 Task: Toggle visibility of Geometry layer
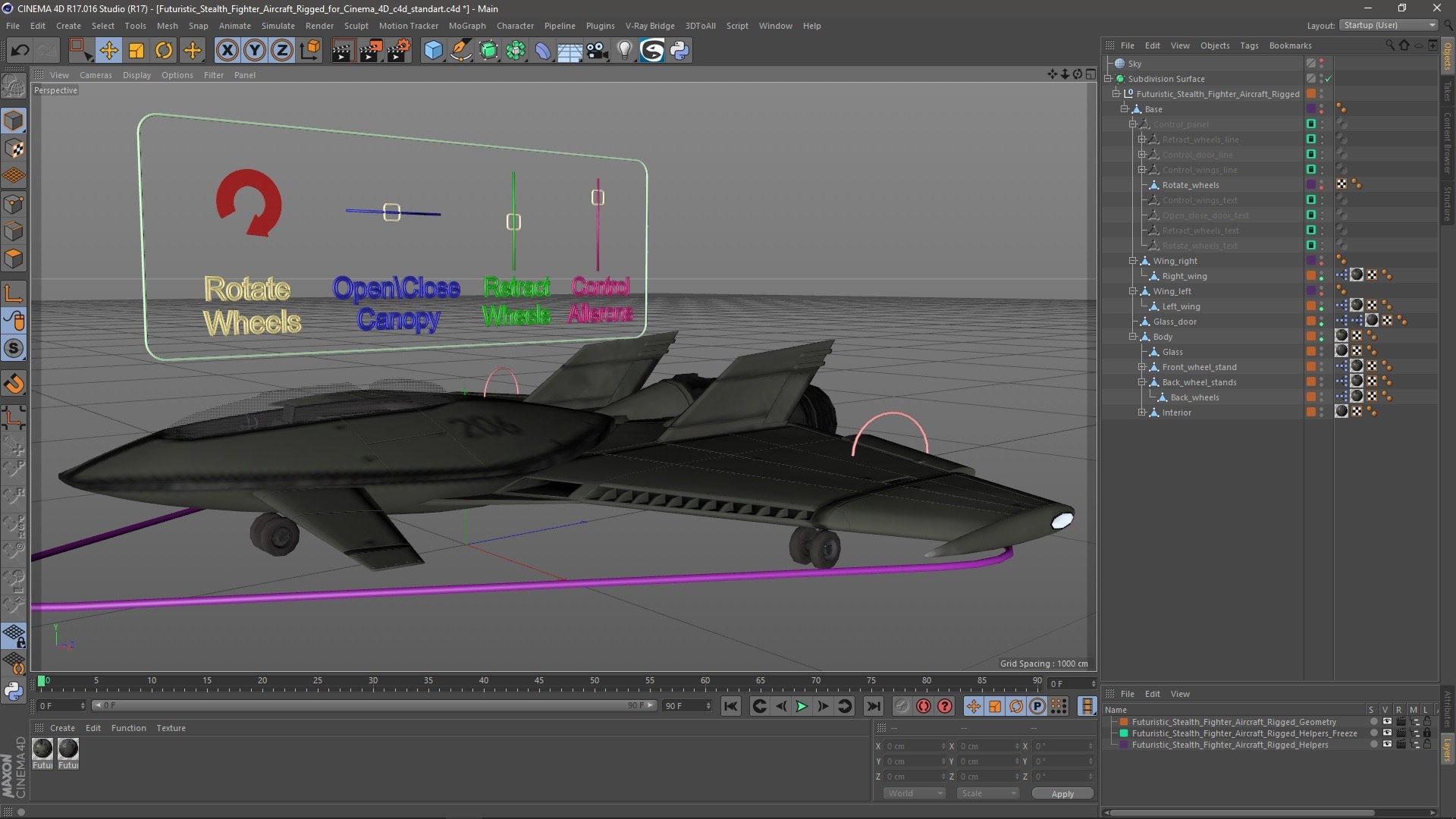pos(1387,722)
